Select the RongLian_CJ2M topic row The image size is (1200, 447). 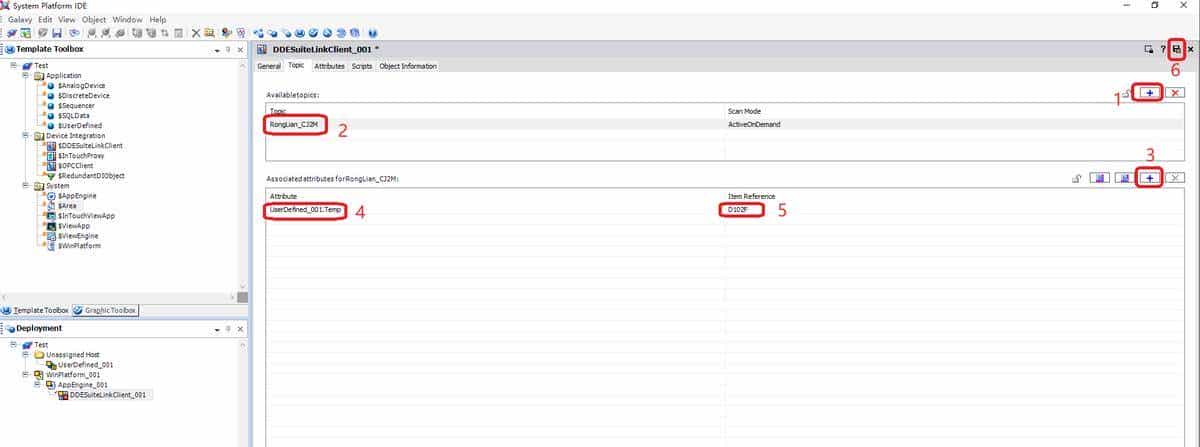click(725, 125)
